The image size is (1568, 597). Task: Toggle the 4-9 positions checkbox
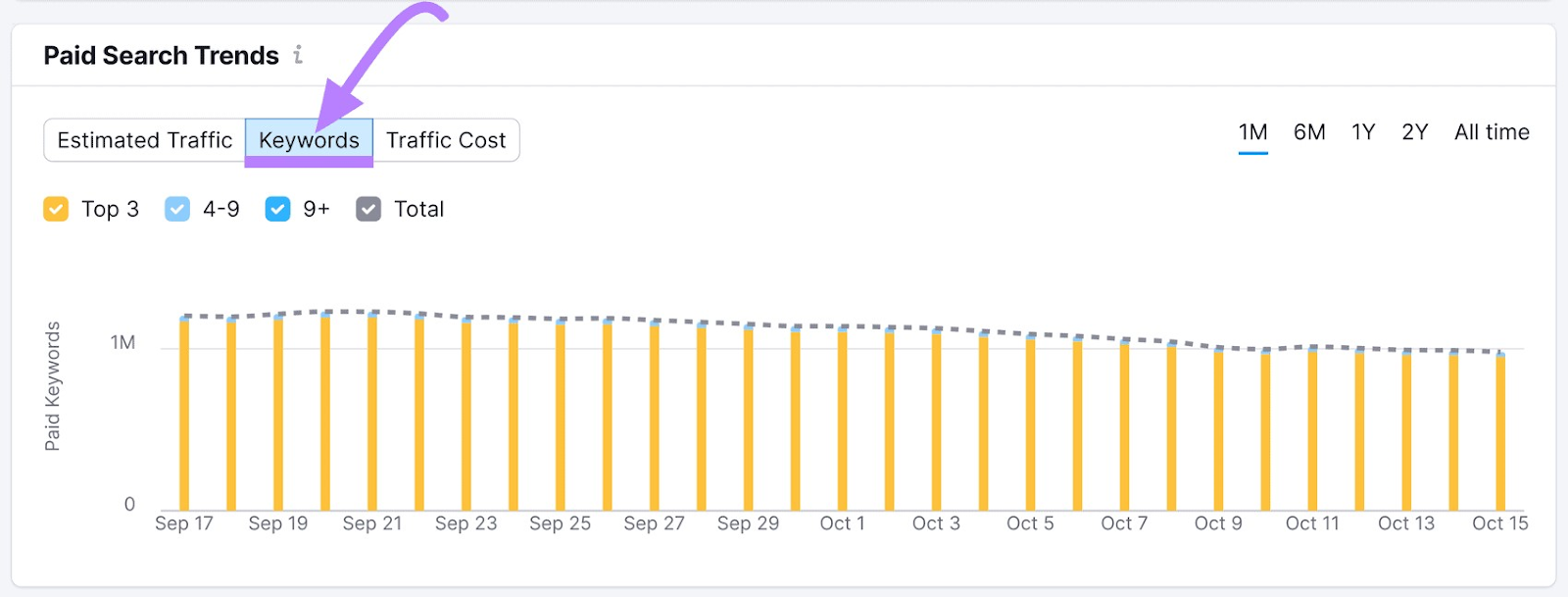pos(177,209)
